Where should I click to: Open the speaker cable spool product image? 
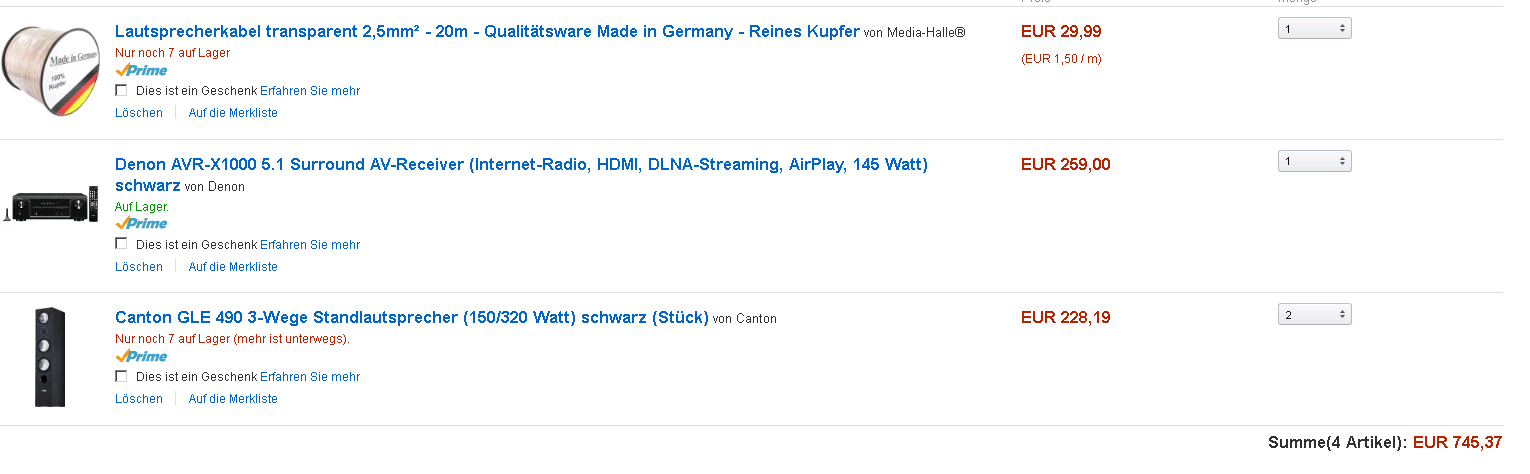(51, 74)
